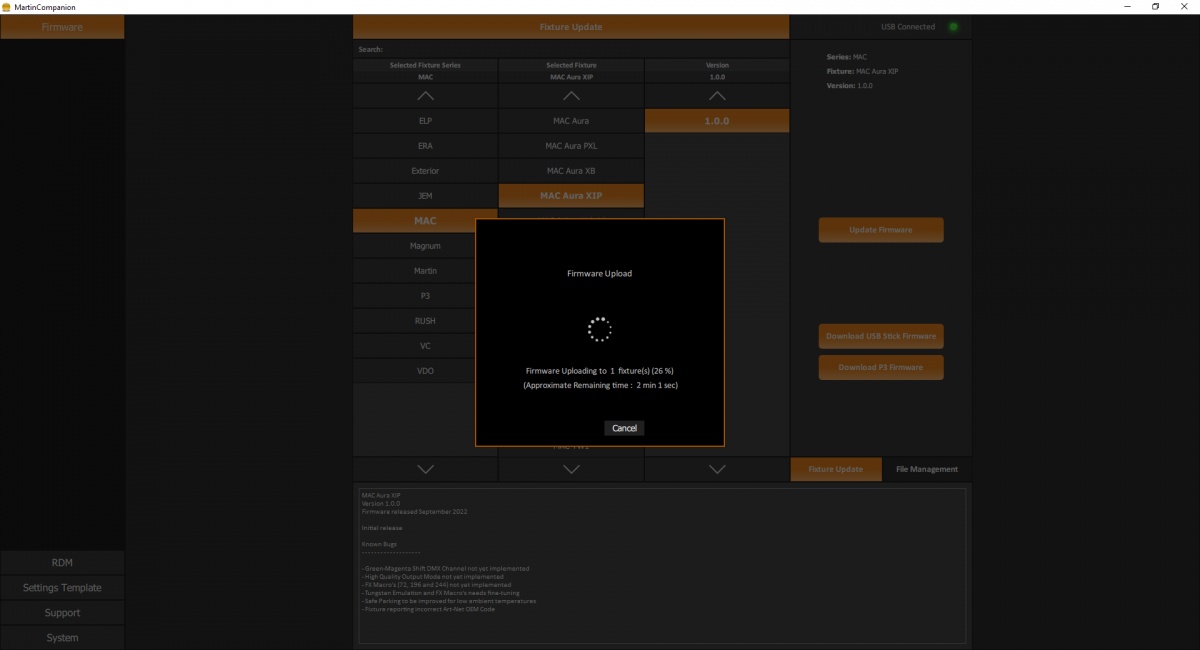Screen dimensions: 1200x650
Task: Click the up chevron above the series list
Action: [x=425, y=96]
